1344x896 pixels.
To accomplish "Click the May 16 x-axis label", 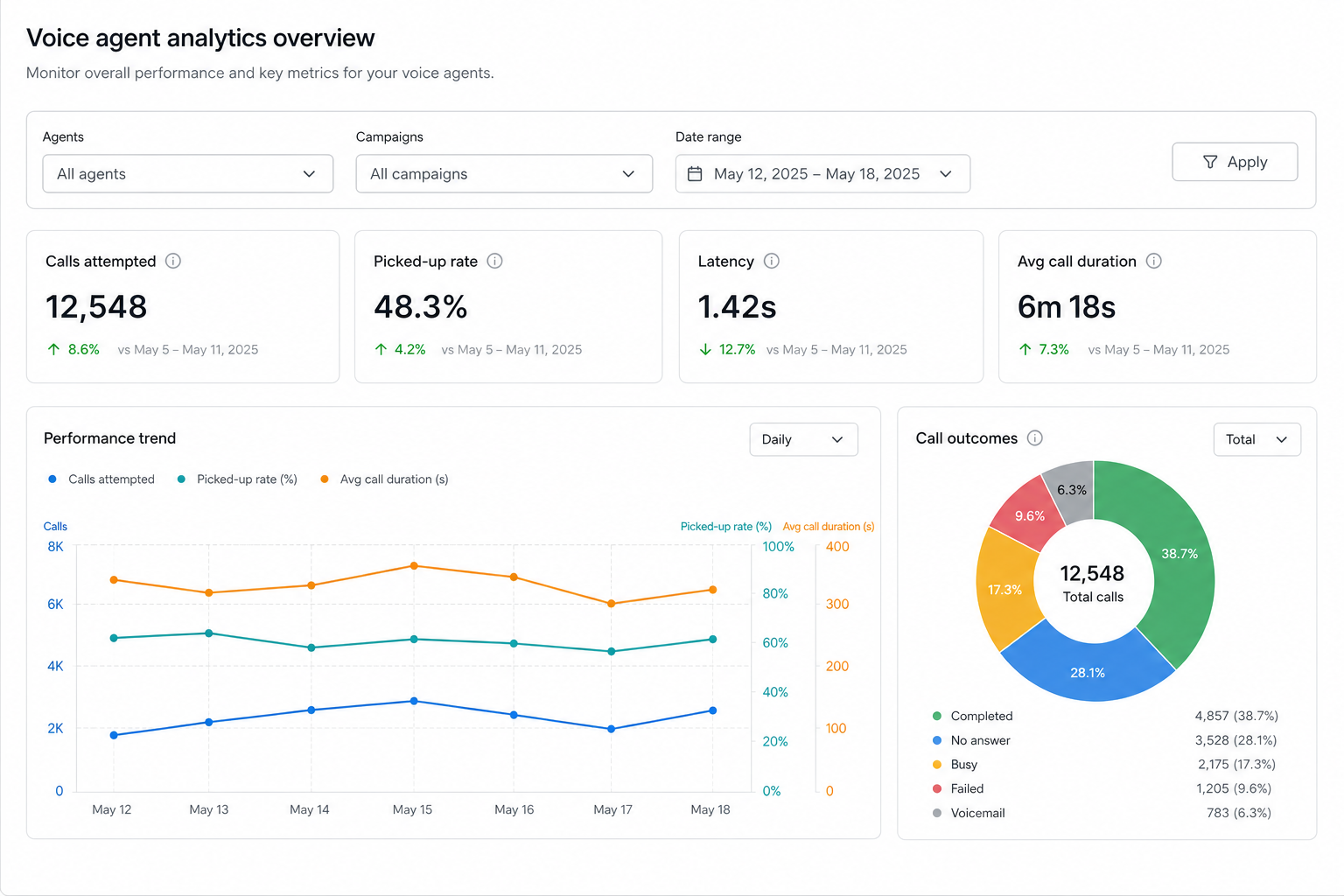I will [x=514, y=809].
